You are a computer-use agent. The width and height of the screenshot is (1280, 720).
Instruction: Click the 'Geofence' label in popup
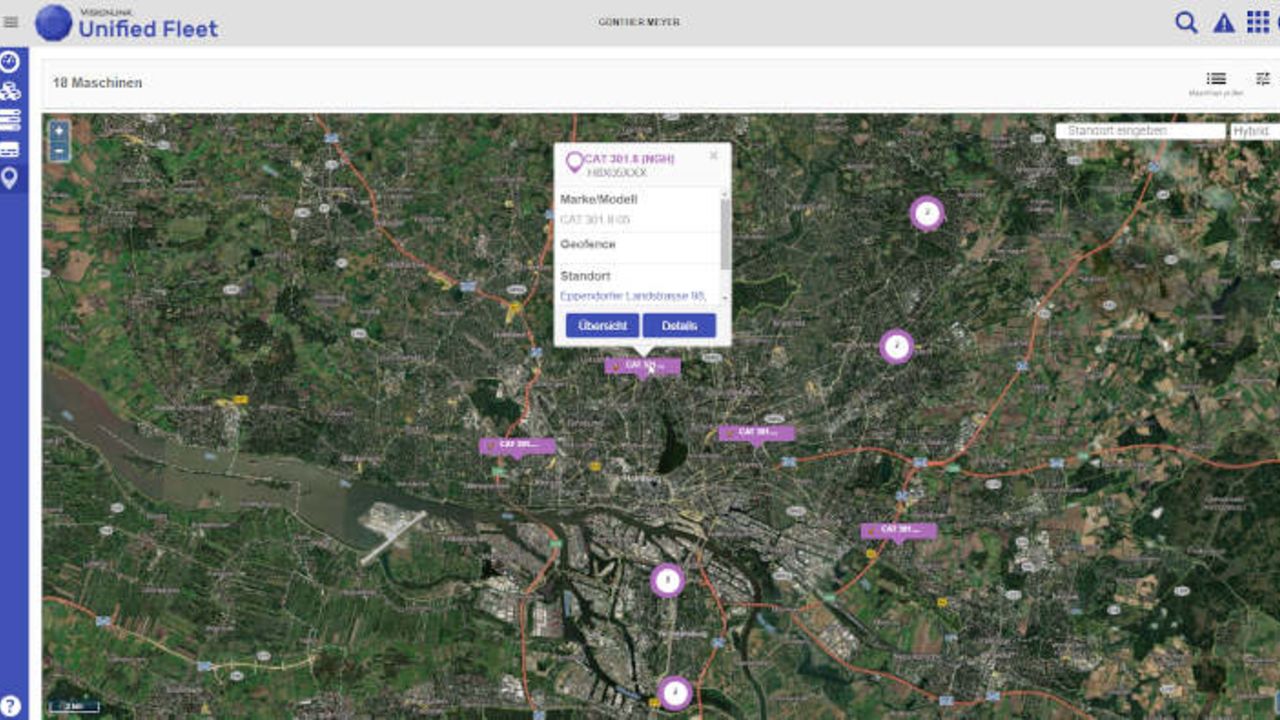tap(588, 244)
